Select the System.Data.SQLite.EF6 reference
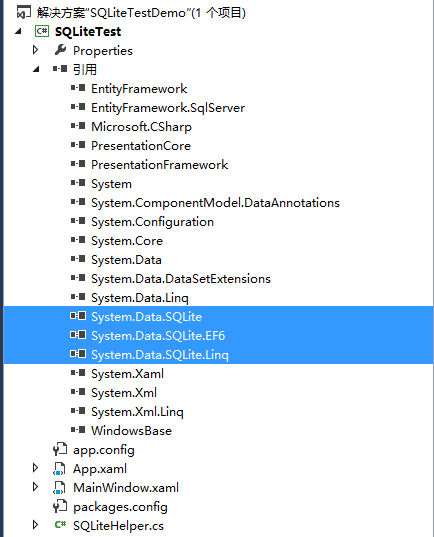 [158, 336]
